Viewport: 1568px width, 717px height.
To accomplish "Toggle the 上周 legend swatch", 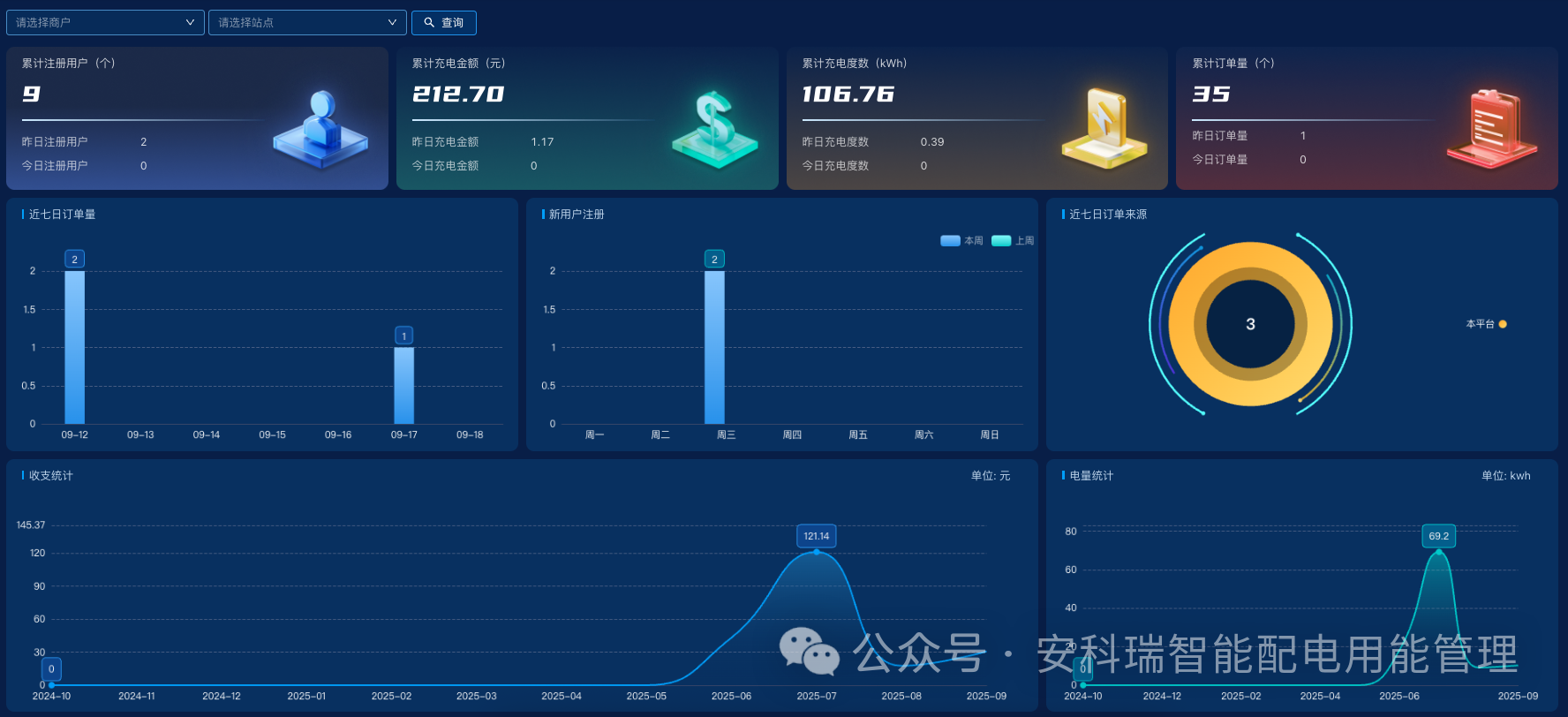I will tap(1001, 240).
